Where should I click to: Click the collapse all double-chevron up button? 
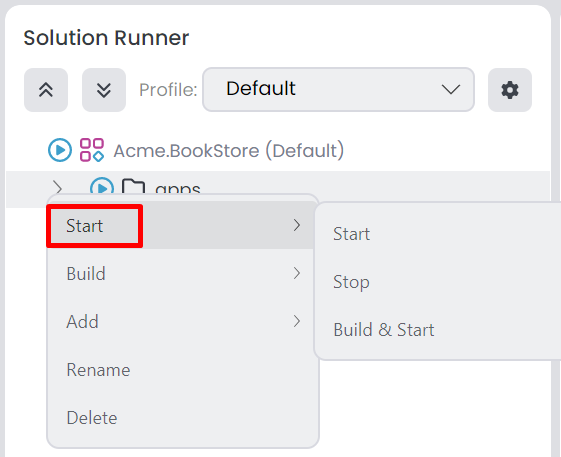point(46,90)
